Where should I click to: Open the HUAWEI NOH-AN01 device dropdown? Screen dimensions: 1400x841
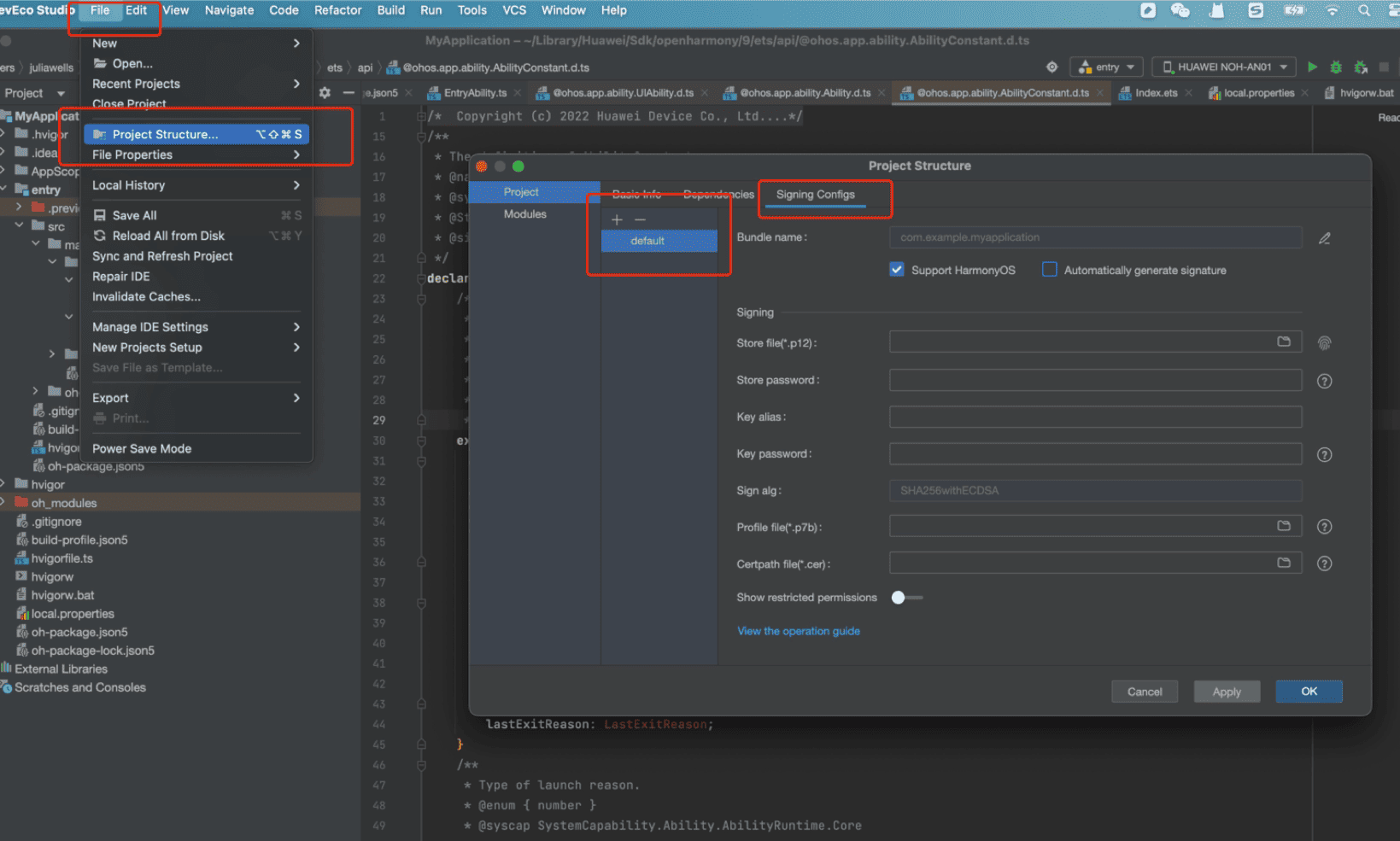(x=1224, y=67)
